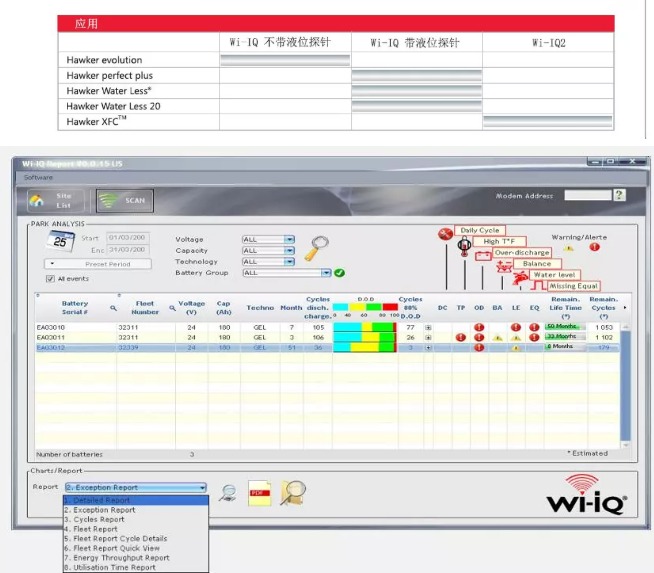Open the Software menu
Viewport: 654px width, 573px height.
click(39, 178)
